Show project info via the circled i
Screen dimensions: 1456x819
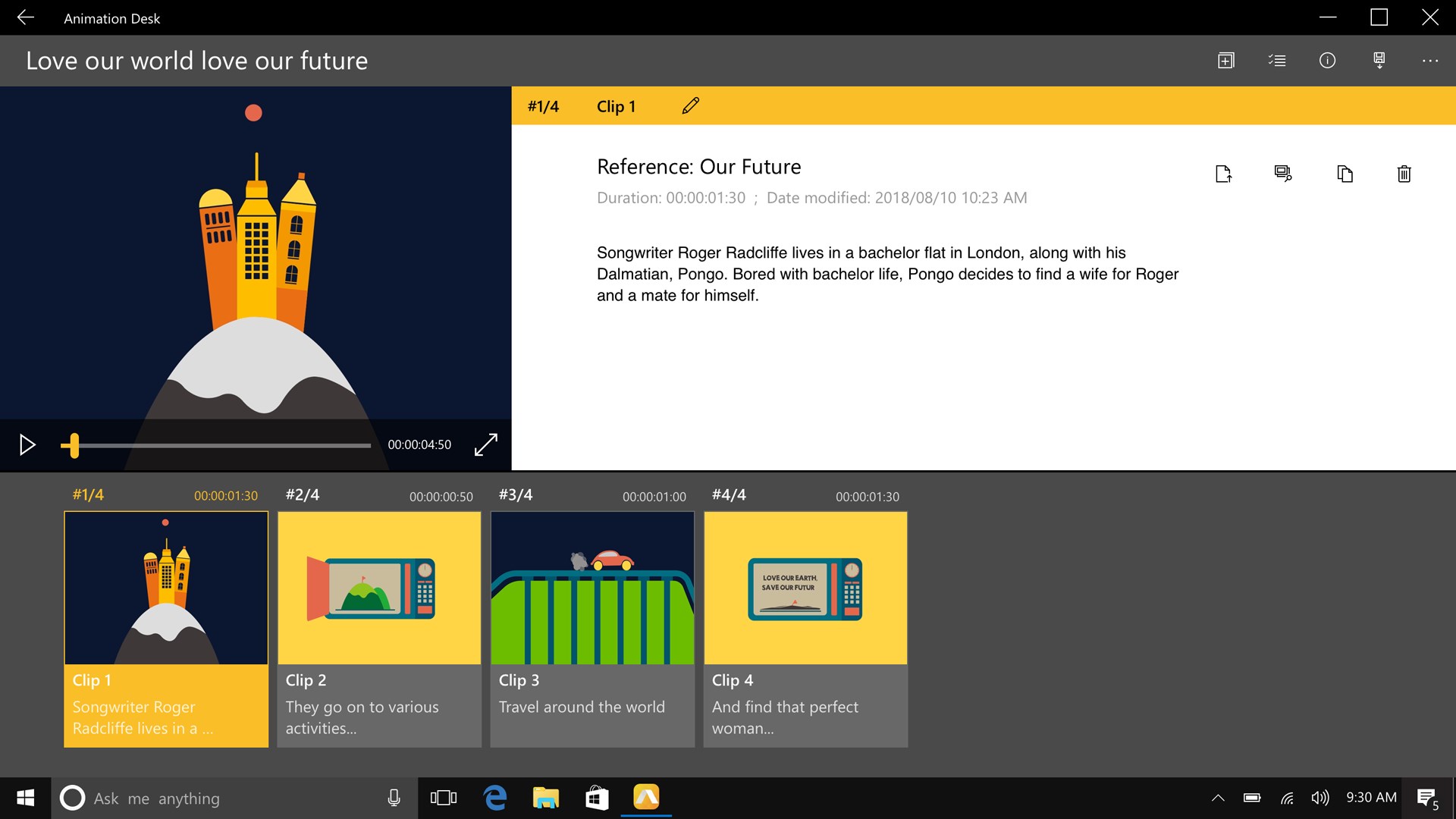tap(1327, 61)
